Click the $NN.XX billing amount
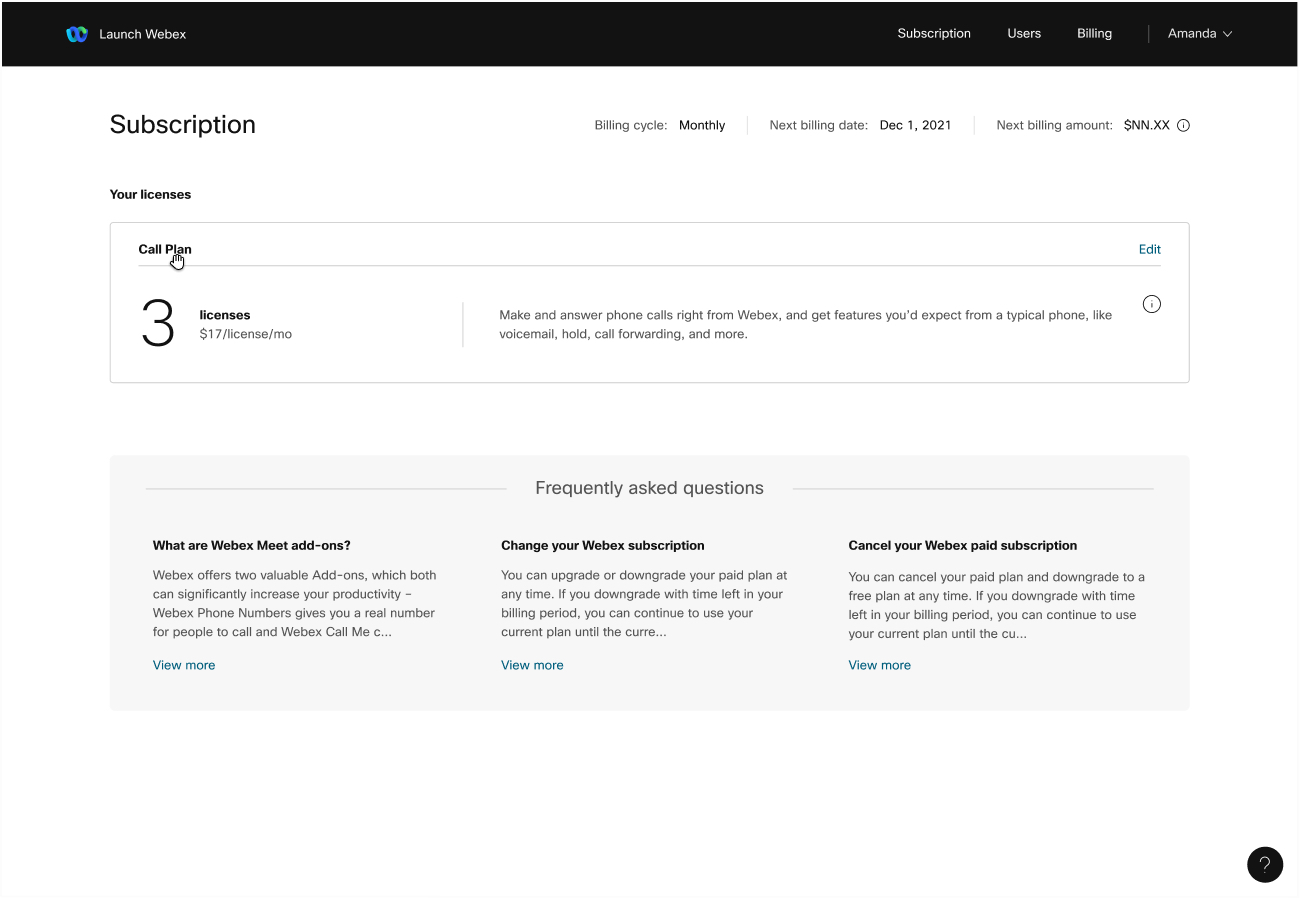The height and width of the screenshot is (898, 1300). (x=1146, y=126)
